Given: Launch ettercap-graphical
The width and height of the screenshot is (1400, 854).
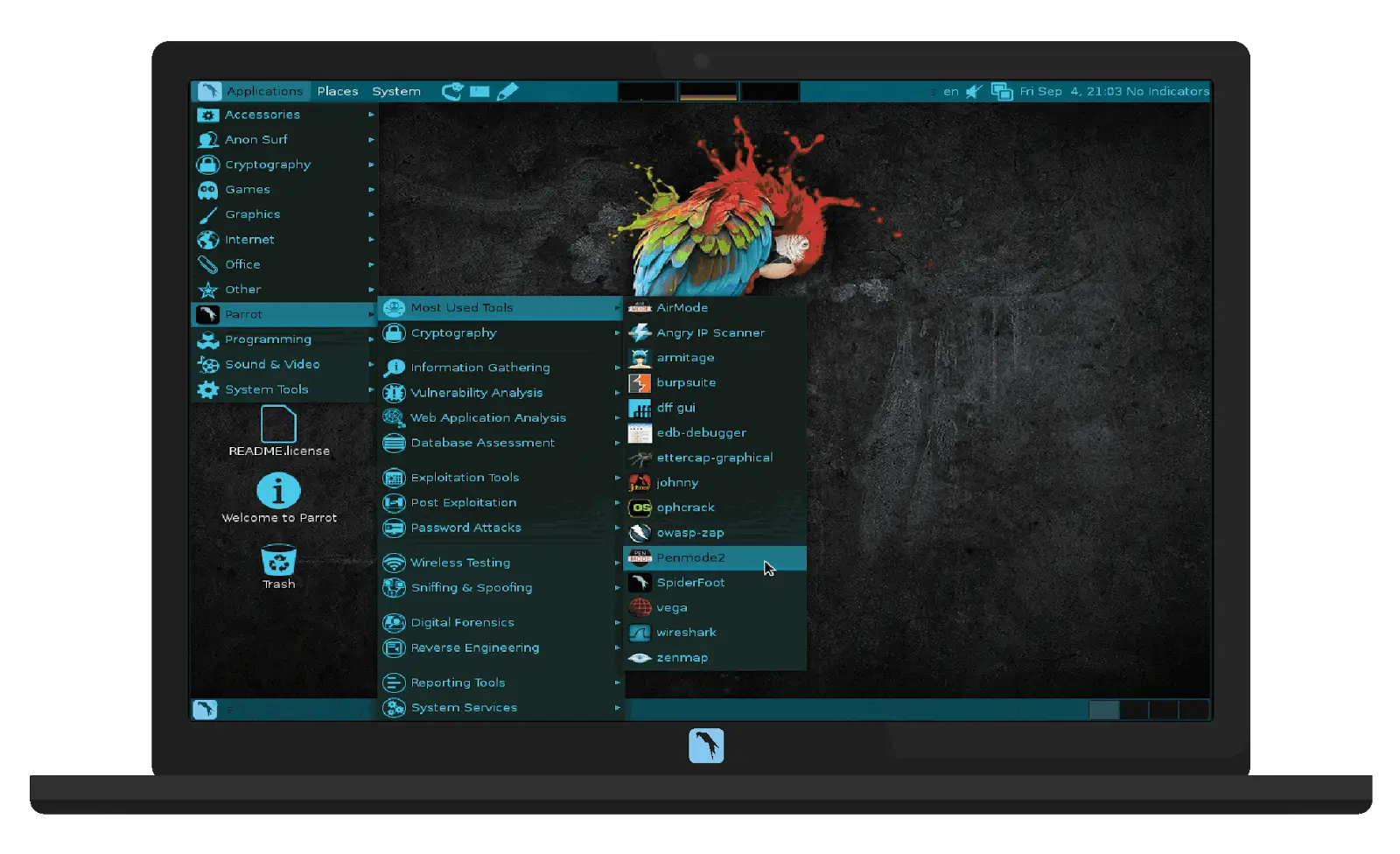Looking at the screenshot, I should (715, 458).
